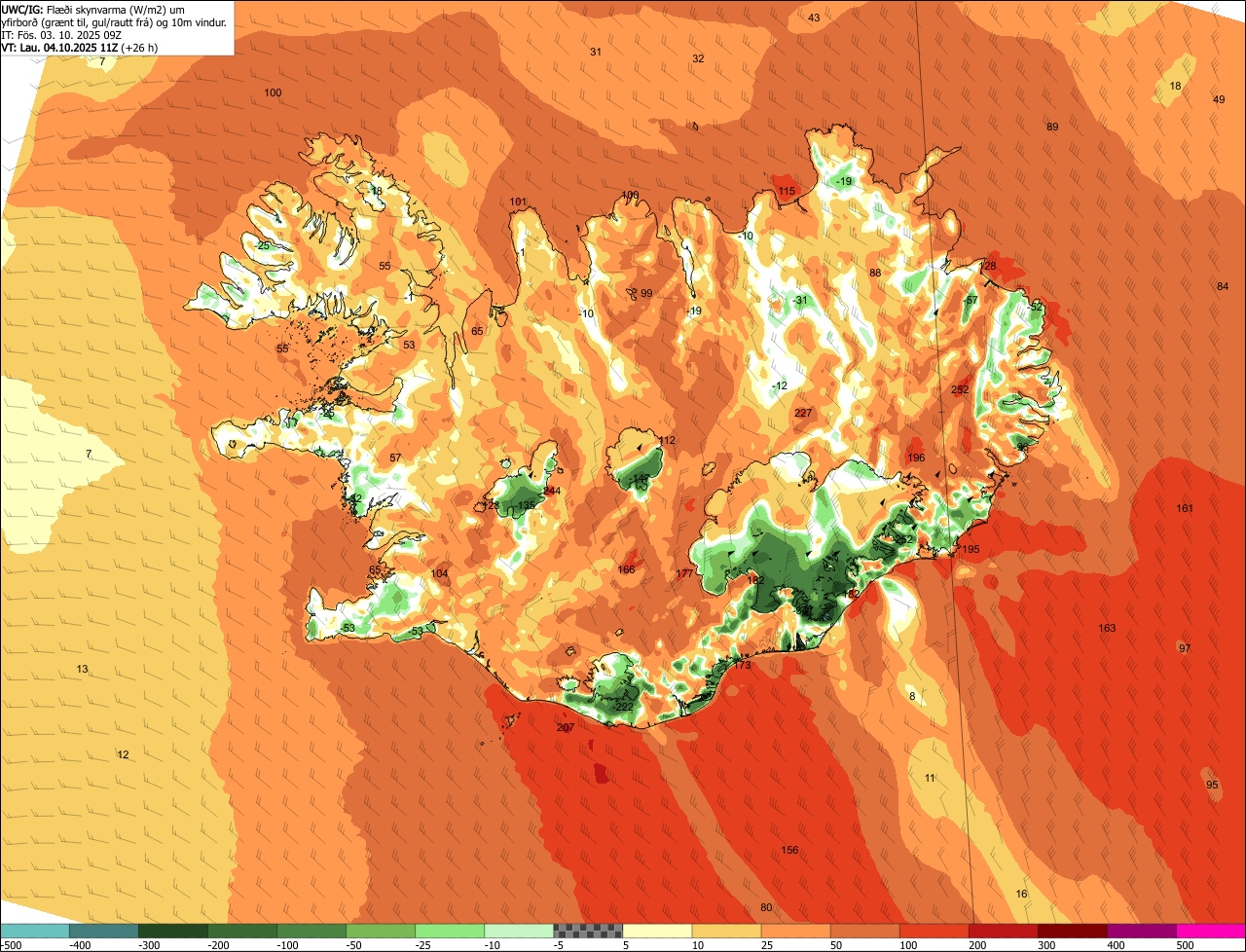Click the map value '104'

440,574
